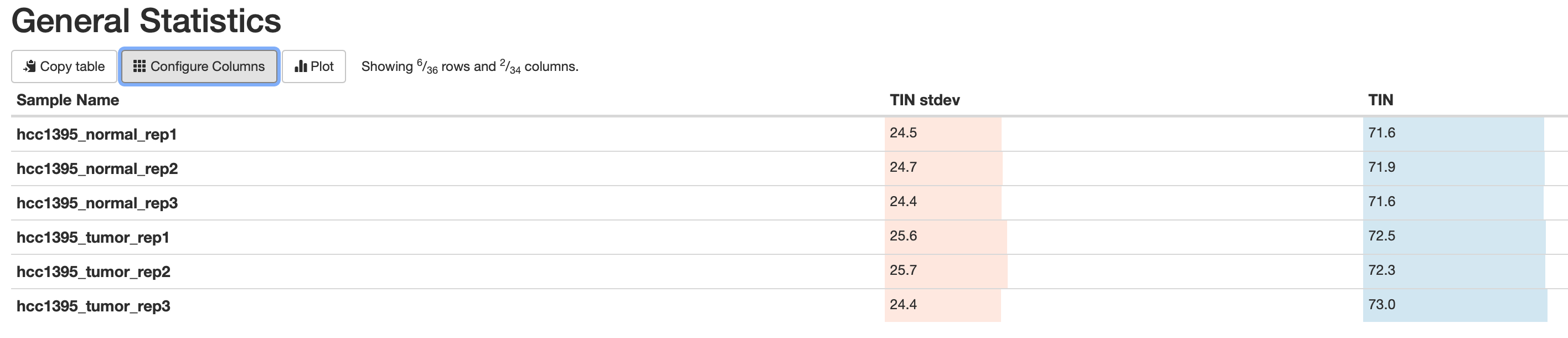Click the hcc1395_normal_rep3 sample name

click(97, 203)
